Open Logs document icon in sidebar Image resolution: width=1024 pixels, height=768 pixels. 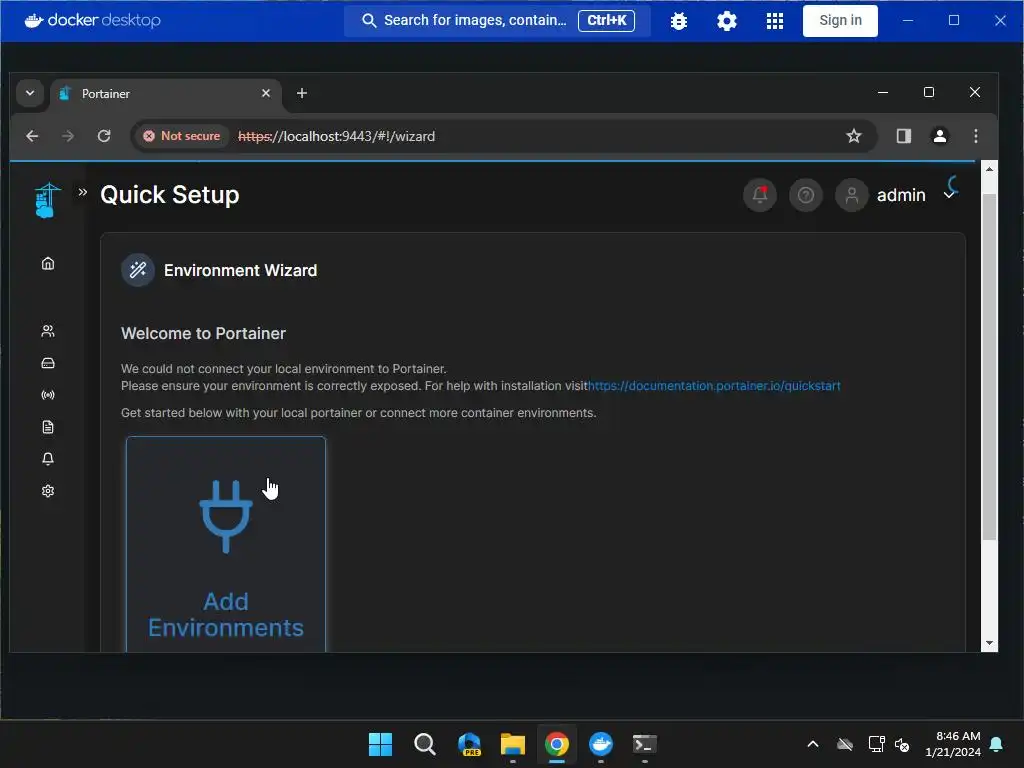click(48, 427)
